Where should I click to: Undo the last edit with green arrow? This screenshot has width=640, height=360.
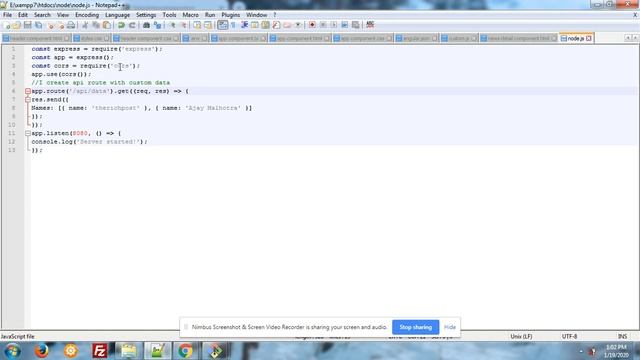point(121,25)
